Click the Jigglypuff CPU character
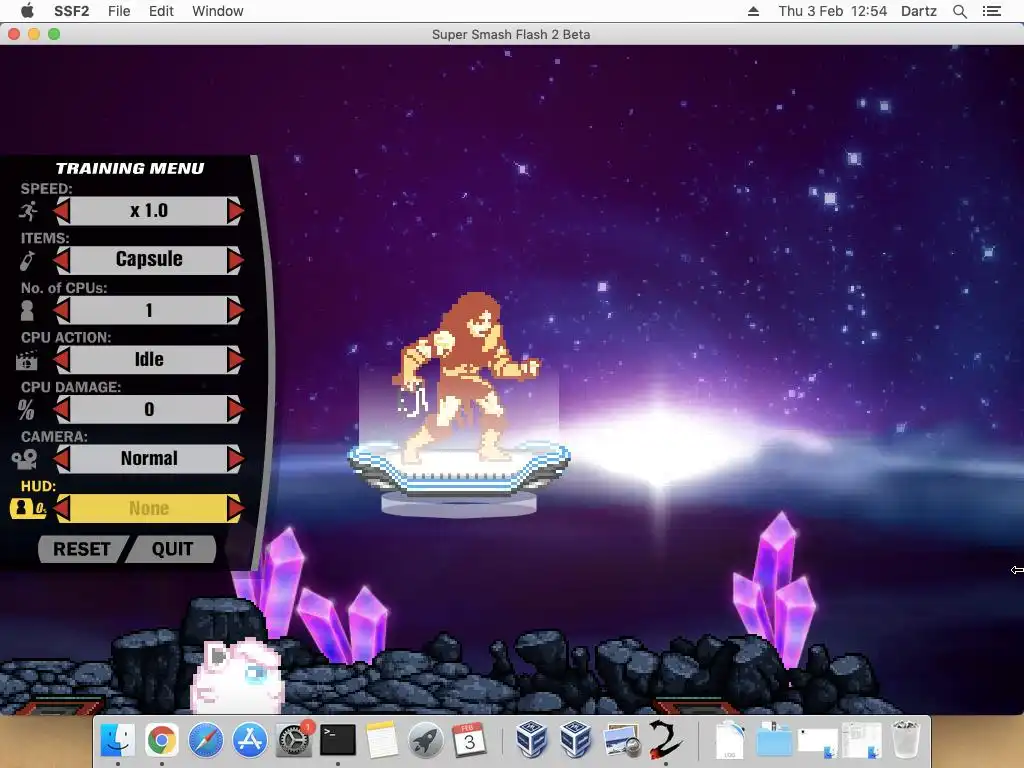1024x768 pixels. (x=237, y=677)
